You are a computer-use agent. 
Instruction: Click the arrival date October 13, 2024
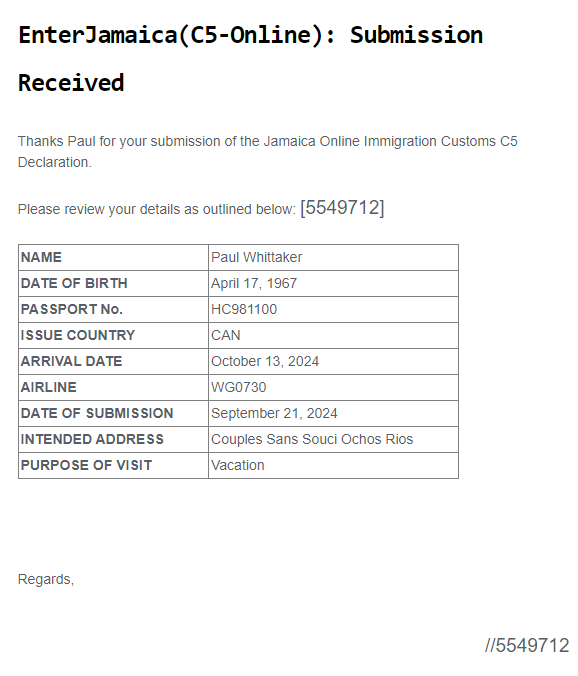265,361
